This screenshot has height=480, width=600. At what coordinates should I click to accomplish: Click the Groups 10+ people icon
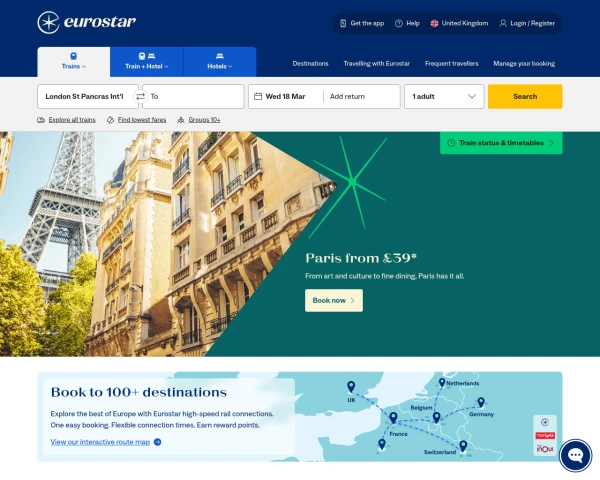181,120
